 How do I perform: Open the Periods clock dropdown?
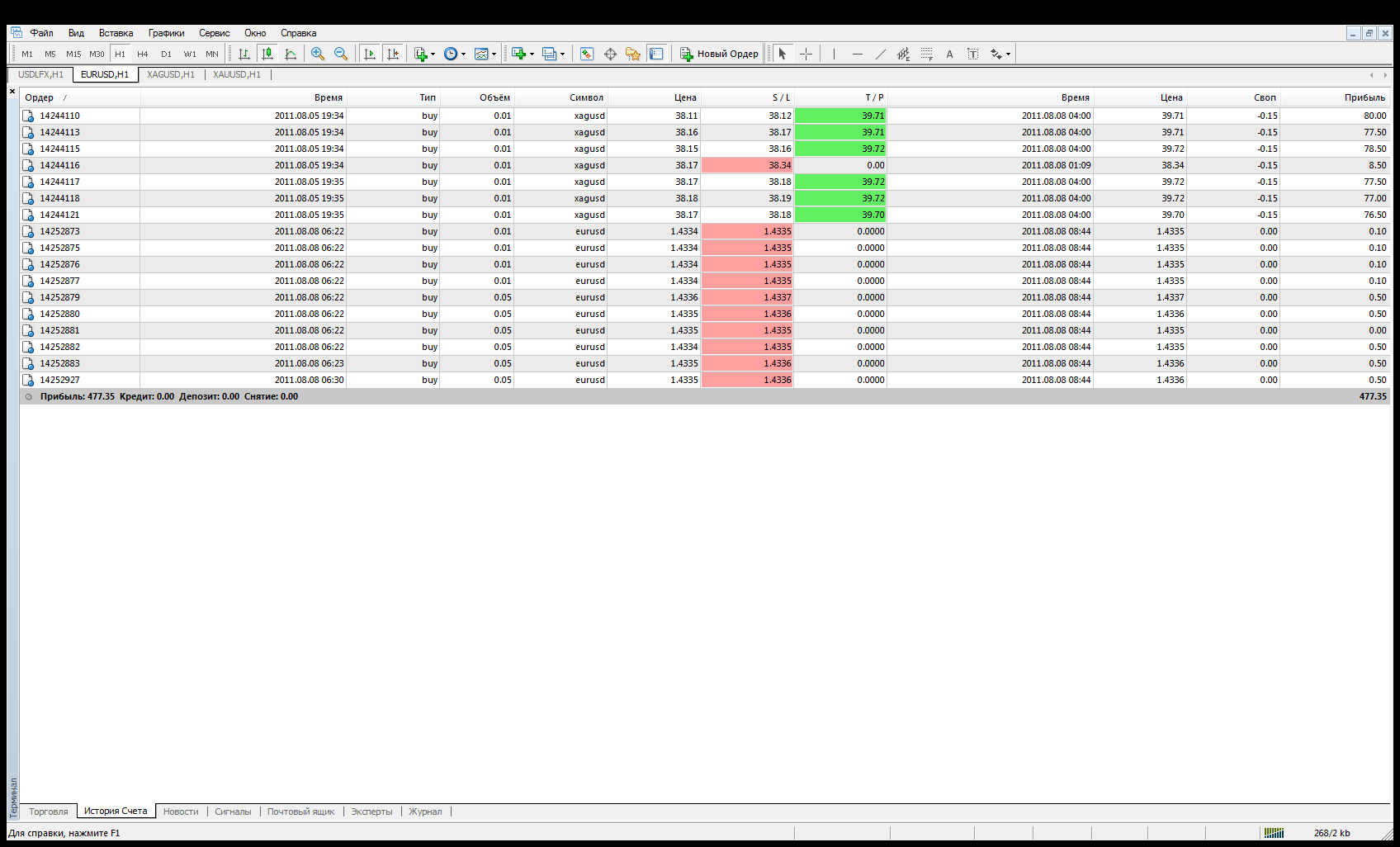(454, 54)
